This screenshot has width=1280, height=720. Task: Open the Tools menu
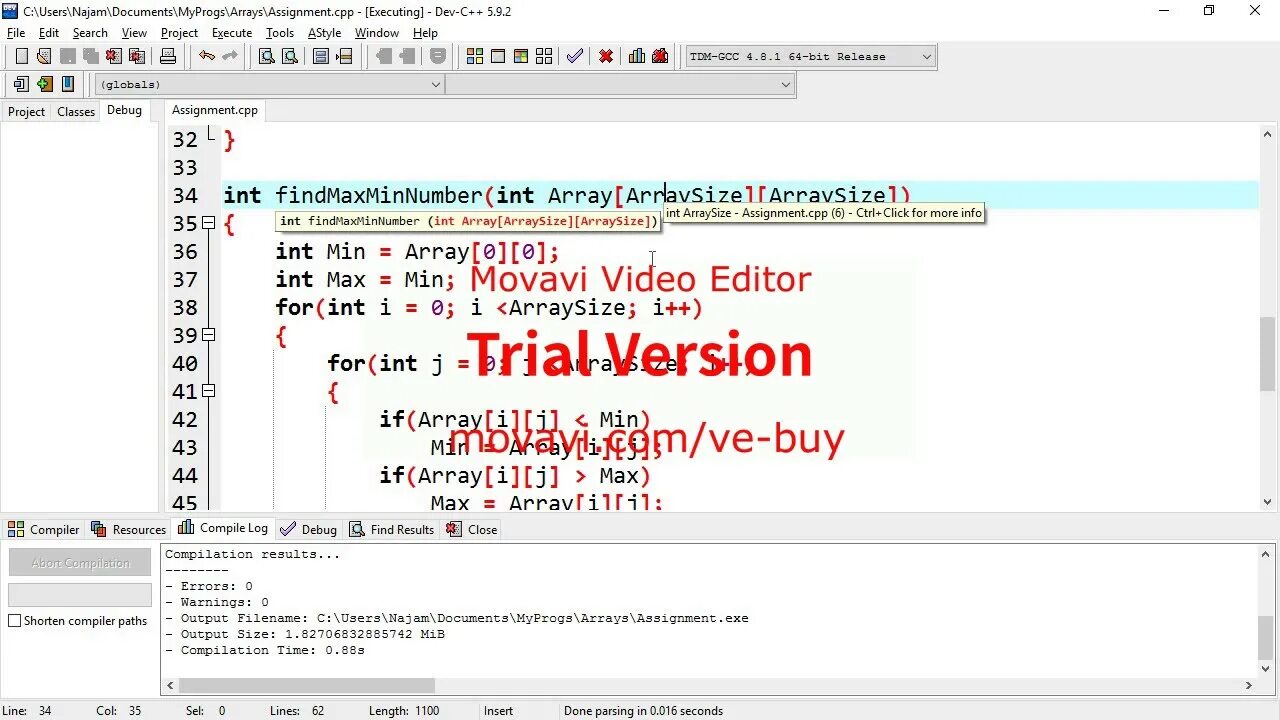pyautogui.click(x=280, y=33)
